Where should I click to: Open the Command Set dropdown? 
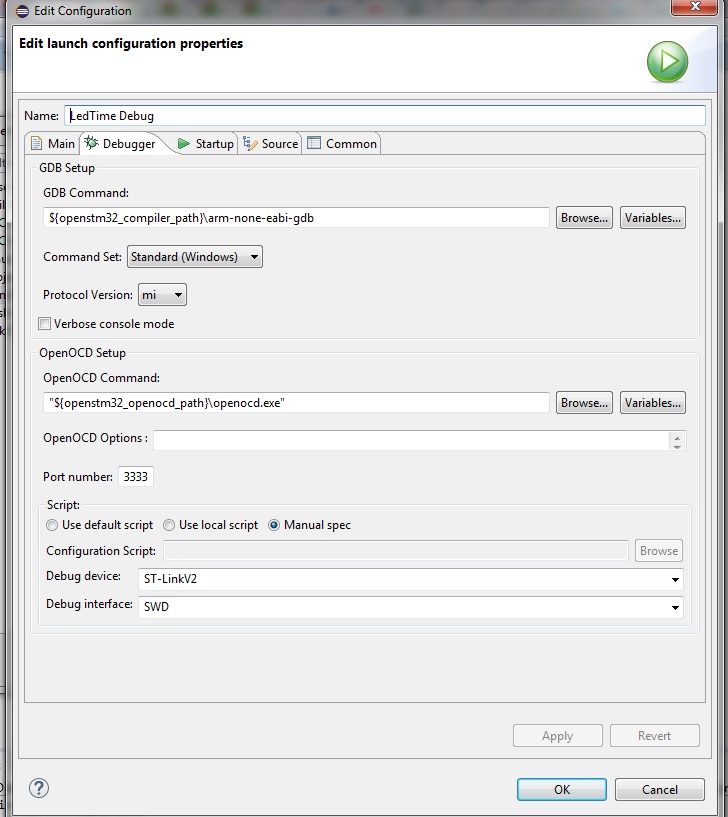194,257
